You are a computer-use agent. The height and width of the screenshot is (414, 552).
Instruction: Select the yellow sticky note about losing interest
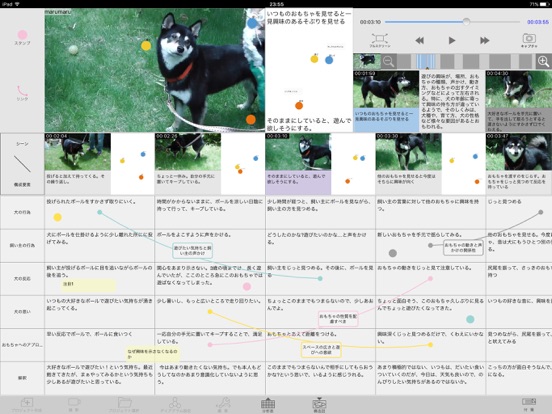pos(153,354)
